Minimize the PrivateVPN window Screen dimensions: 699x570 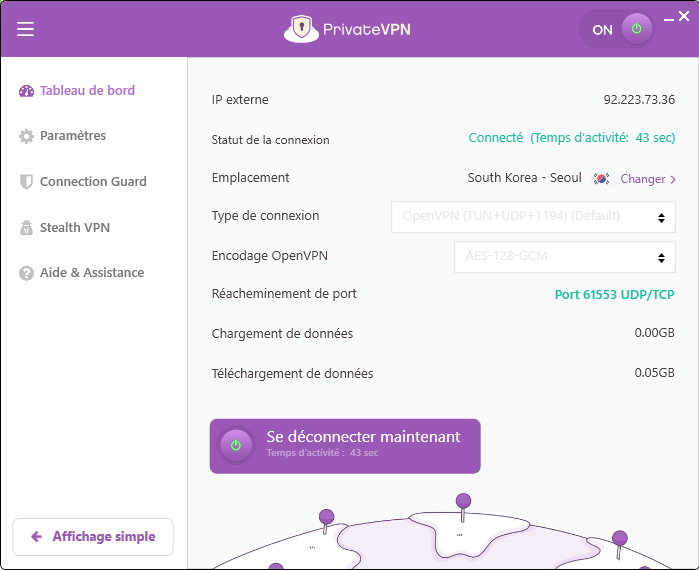coord(668,20)
